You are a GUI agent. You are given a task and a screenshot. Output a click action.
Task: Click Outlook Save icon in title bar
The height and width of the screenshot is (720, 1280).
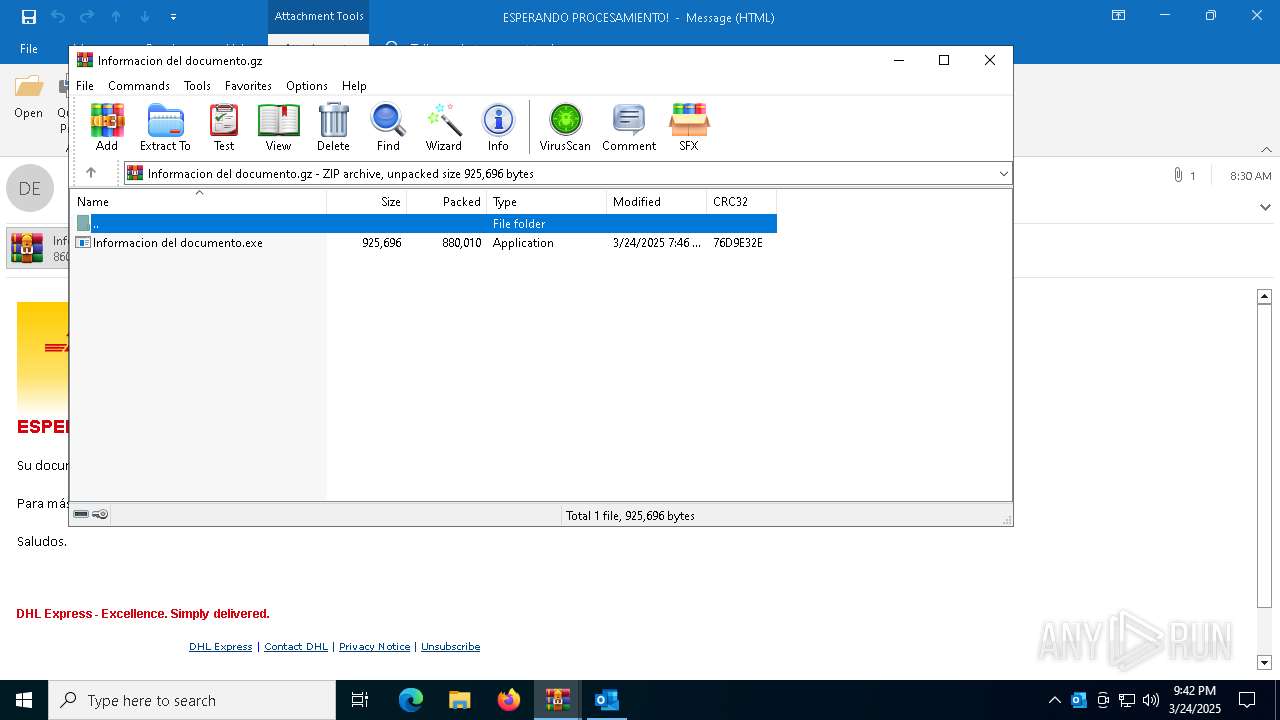28,17
